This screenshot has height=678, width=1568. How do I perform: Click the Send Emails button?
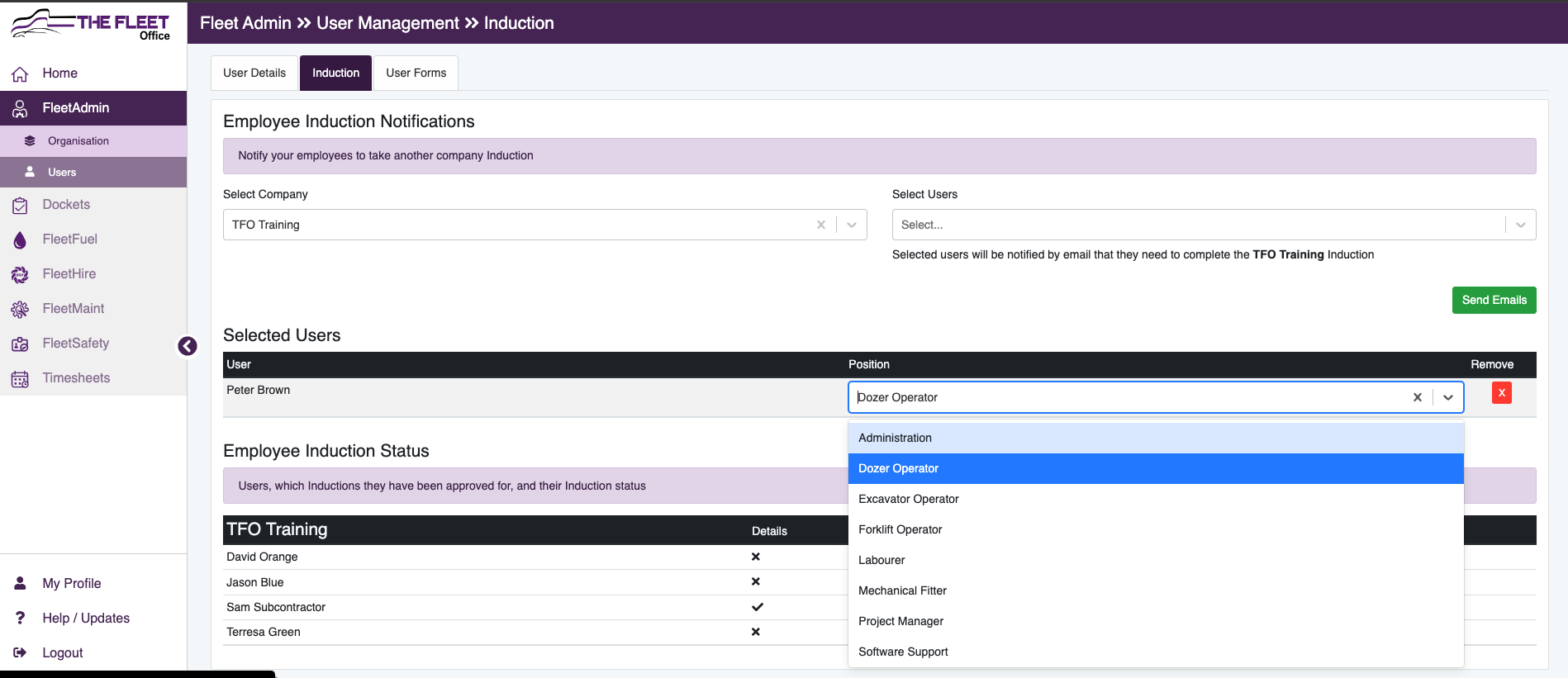pos(1494,300)
